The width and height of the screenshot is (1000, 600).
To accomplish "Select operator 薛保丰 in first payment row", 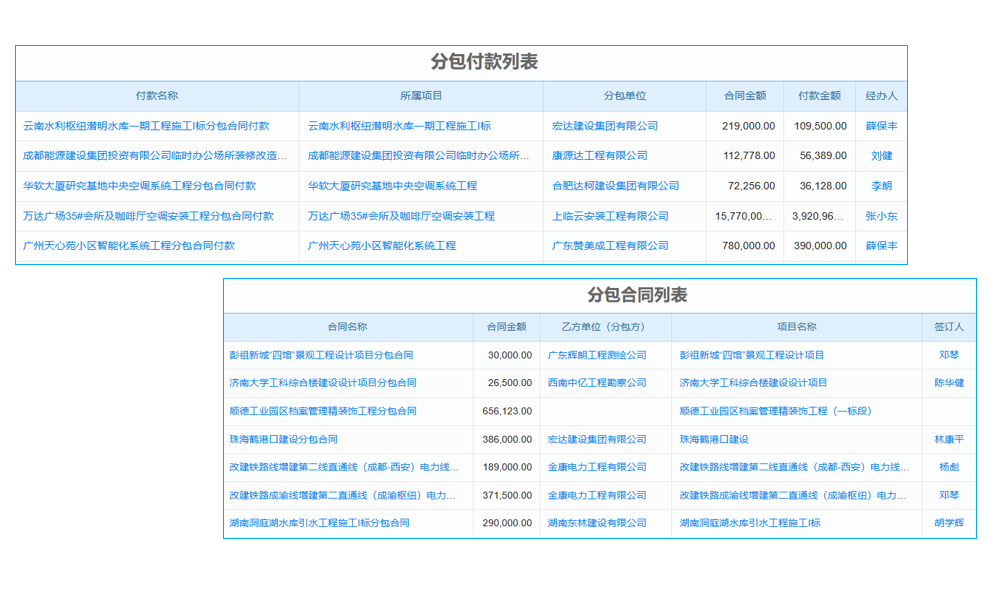I will pos(875,124).
